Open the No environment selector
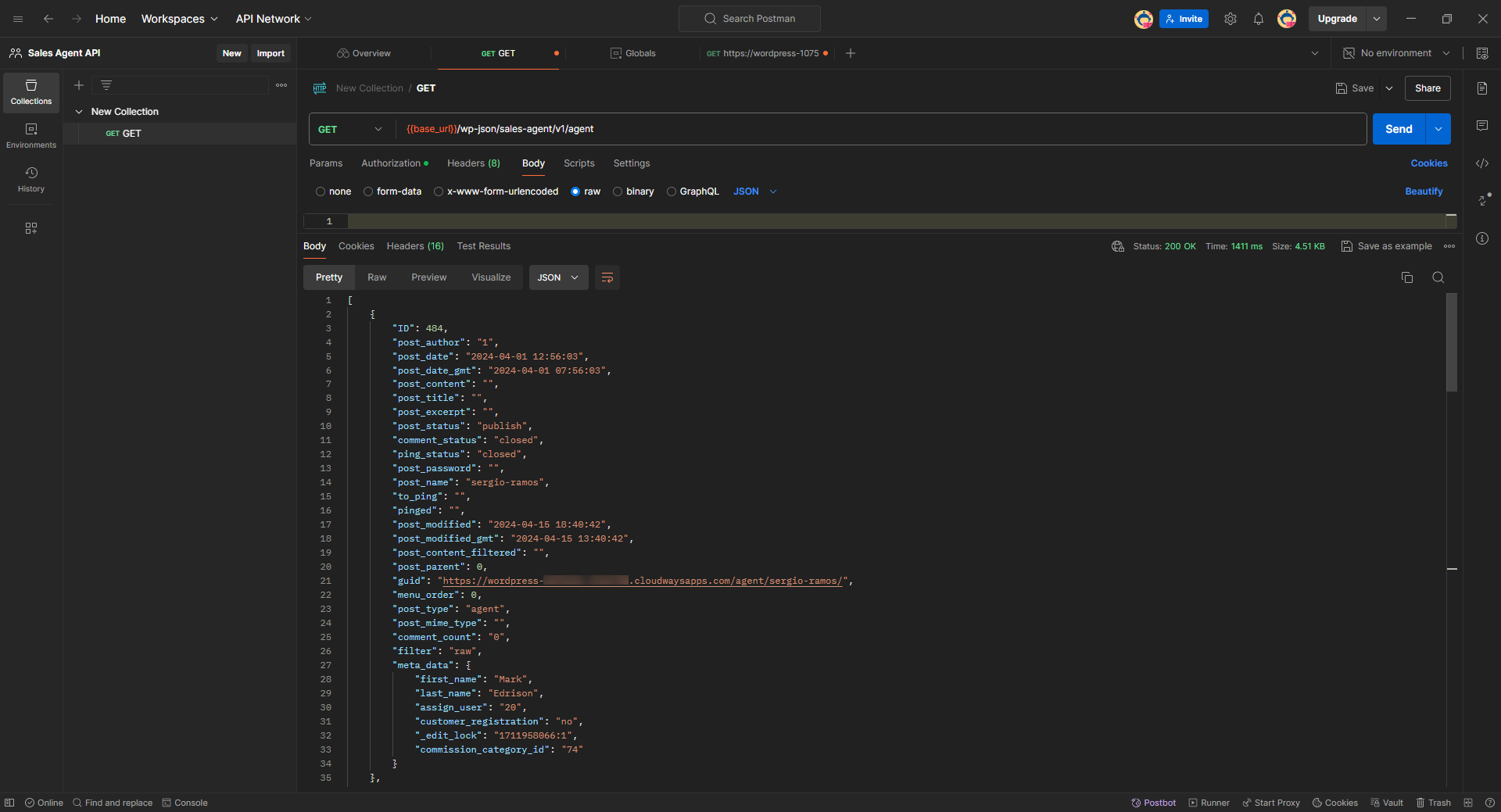The width and height of the screenshot is (1501, 812). pos(1396,53)
